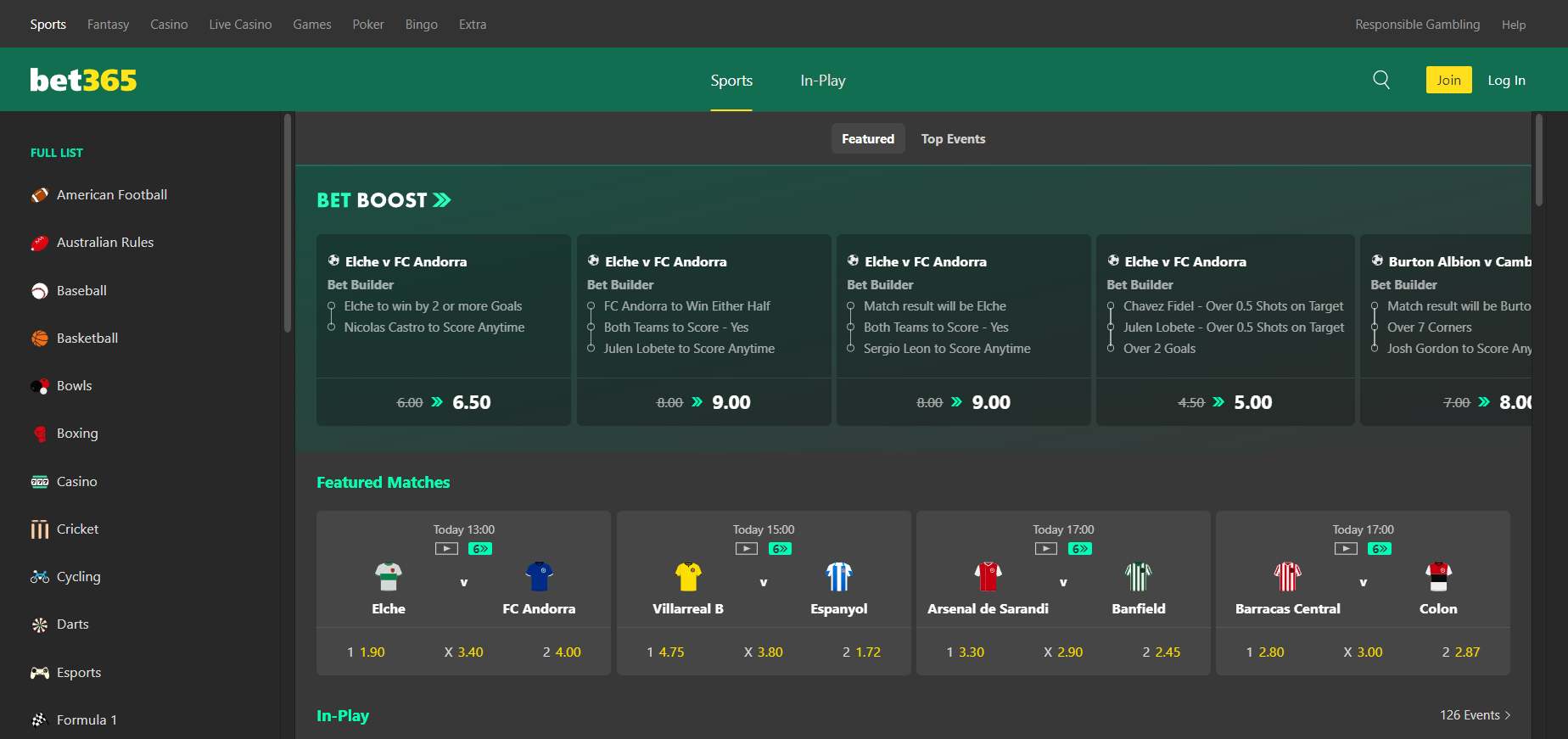This screenshot has width=1568, height=739.
Task: Click the main page vertical scrollbar
Action: click(x=1538, y=160)
